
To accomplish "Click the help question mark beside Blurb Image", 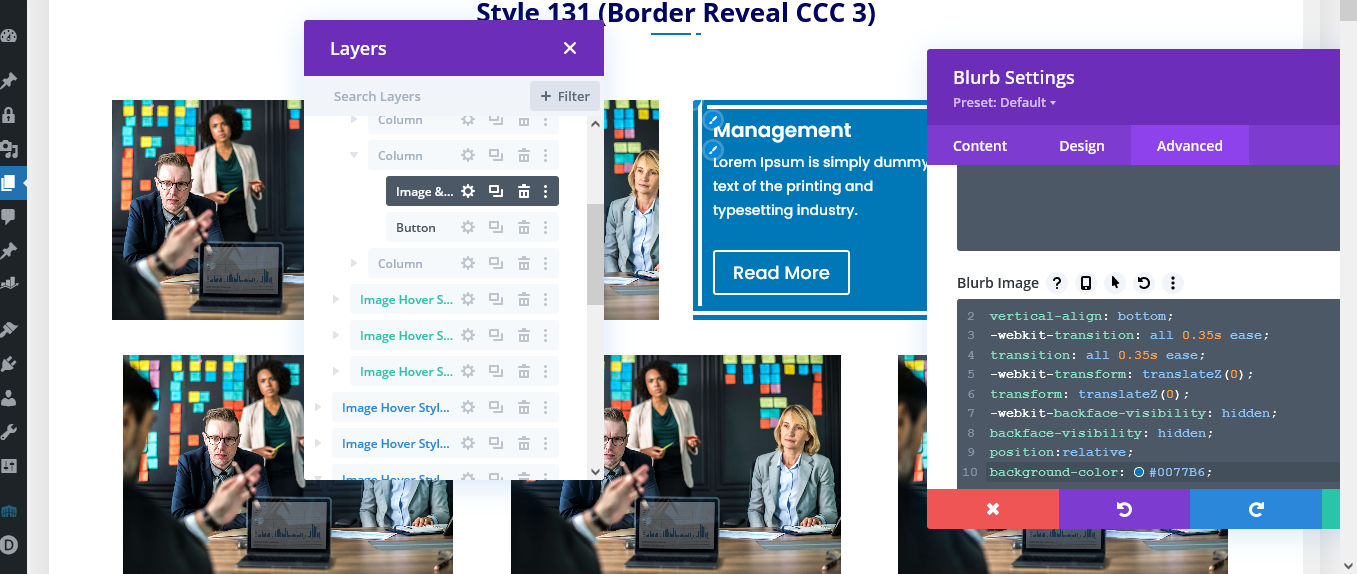I will (x=1057, y=283).
